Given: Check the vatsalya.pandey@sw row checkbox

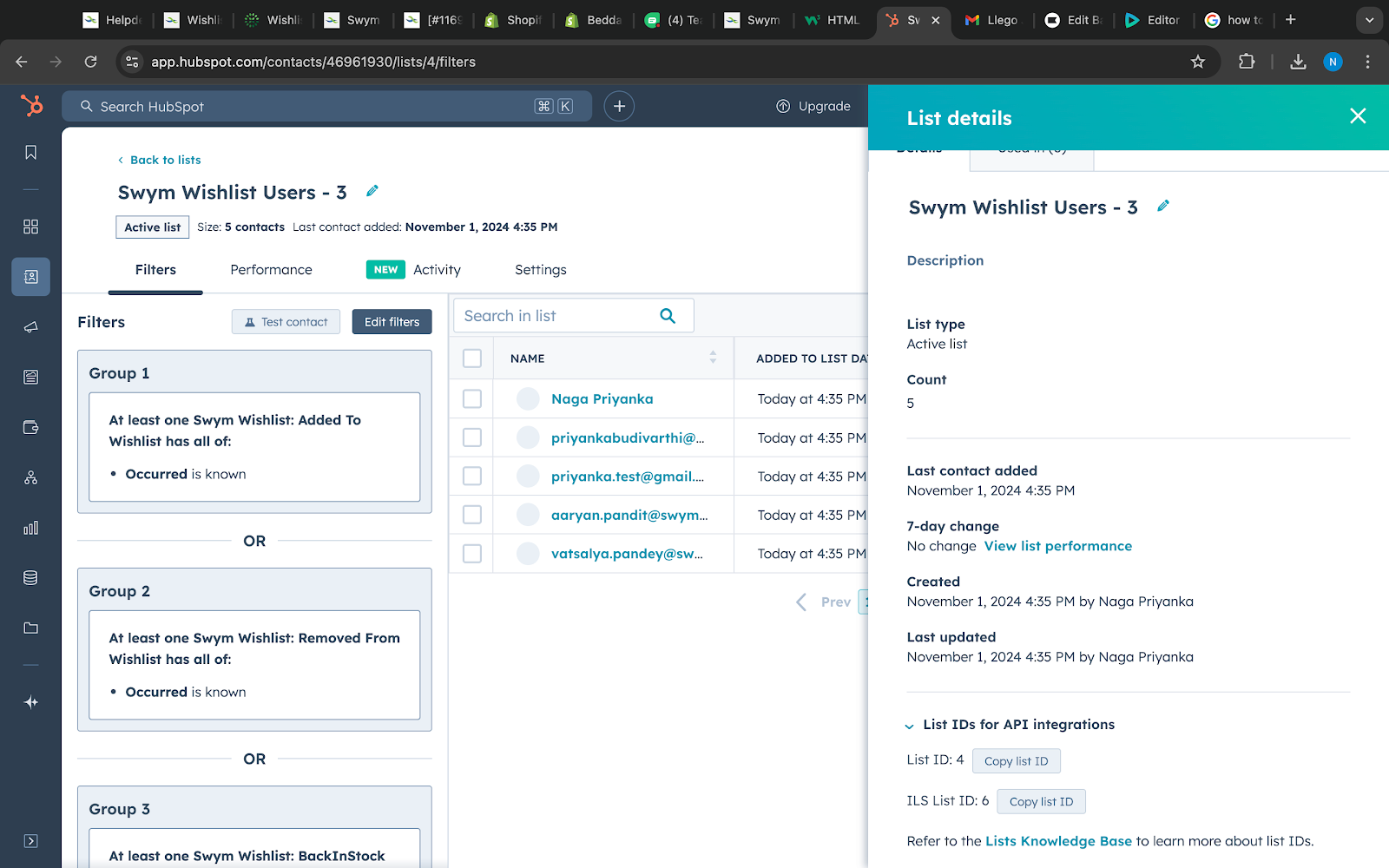Looking at the screenshot, I should point(472,553).
